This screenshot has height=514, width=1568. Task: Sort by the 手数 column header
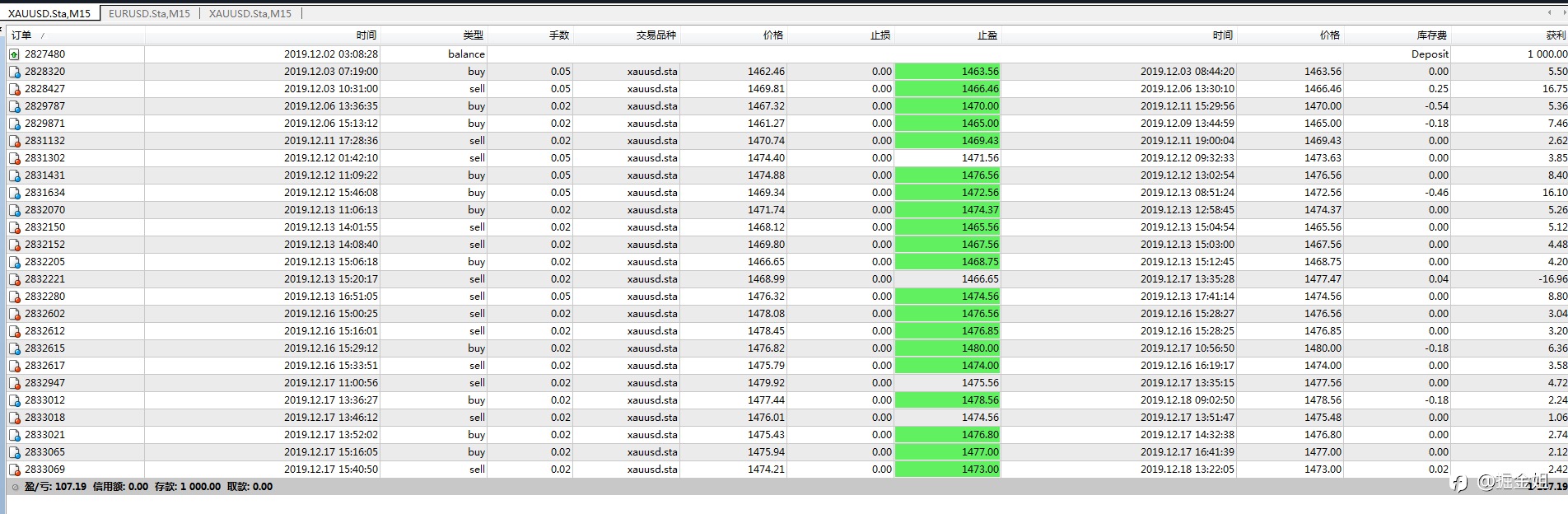click(x=559, y=35)
